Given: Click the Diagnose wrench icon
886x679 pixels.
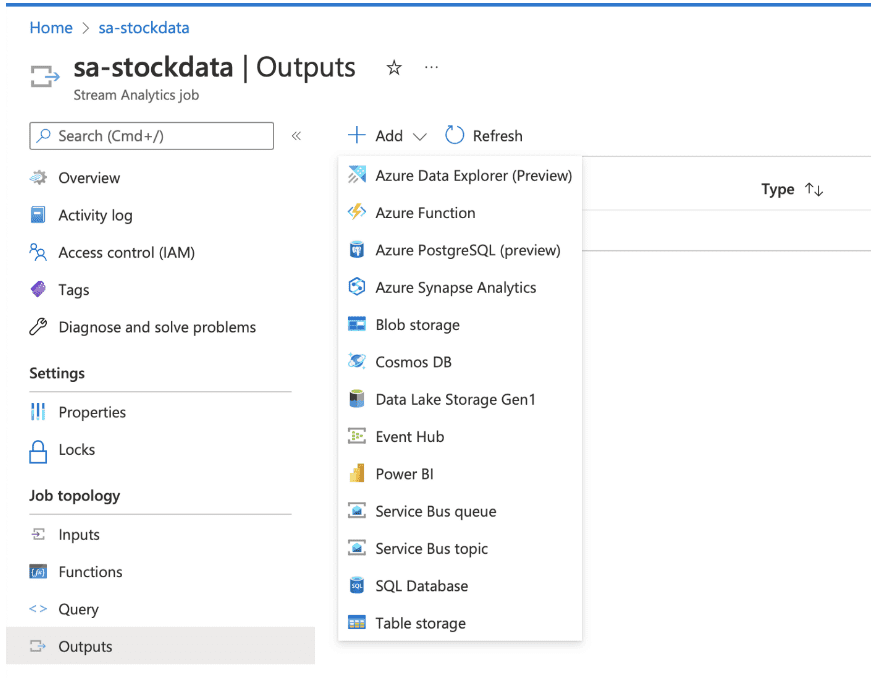Looking at the screenshot, I should [38, 327].
